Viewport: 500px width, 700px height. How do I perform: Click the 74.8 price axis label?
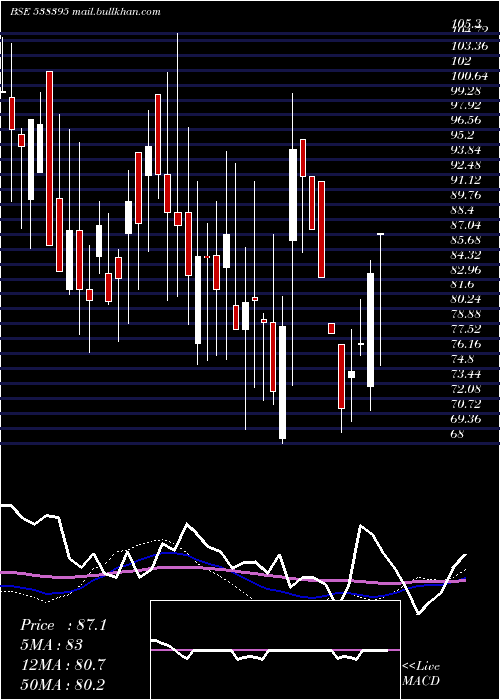[x=463, y=359]
